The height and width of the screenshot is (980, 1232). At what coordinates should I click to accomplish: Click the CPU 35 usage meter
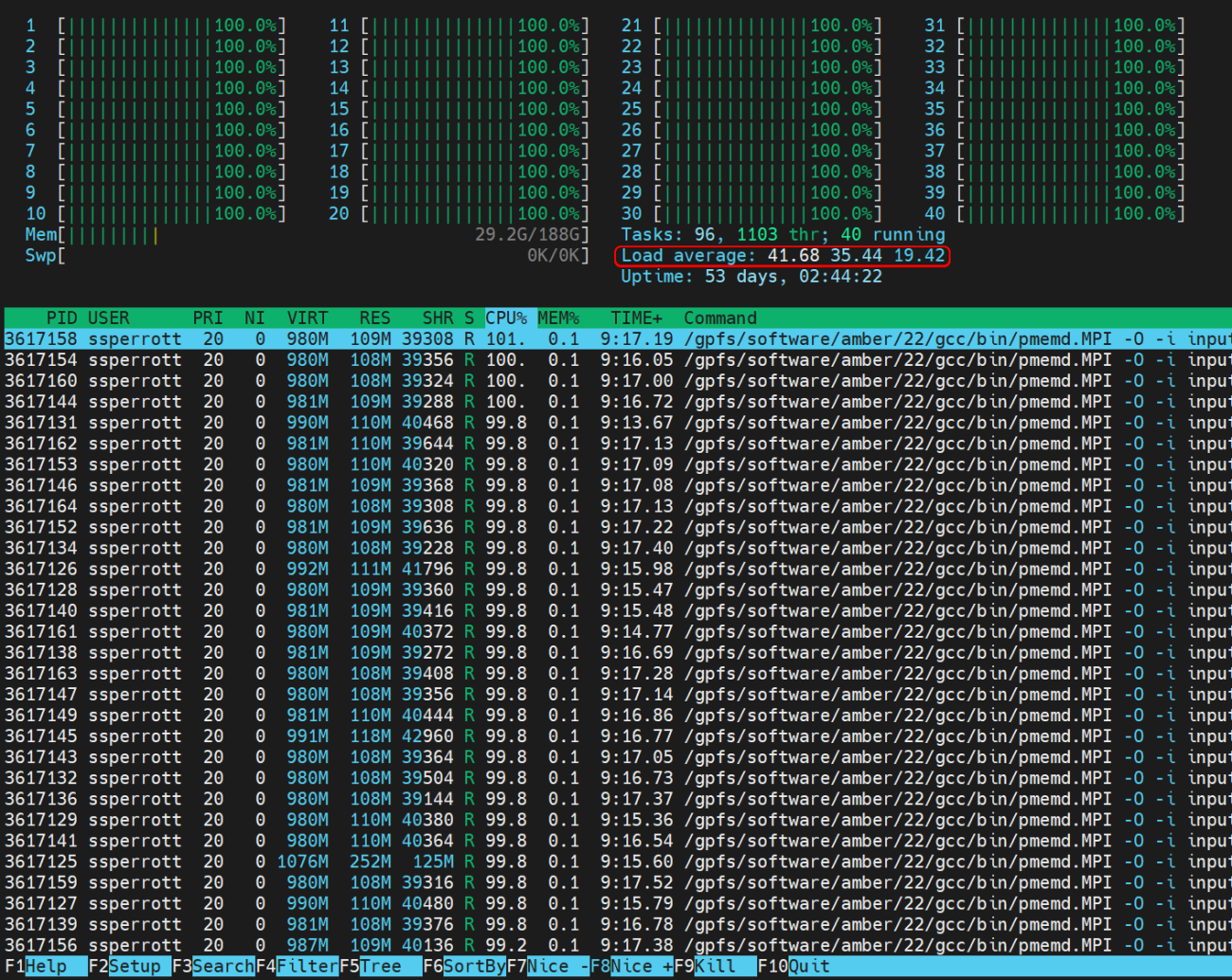1056,109
